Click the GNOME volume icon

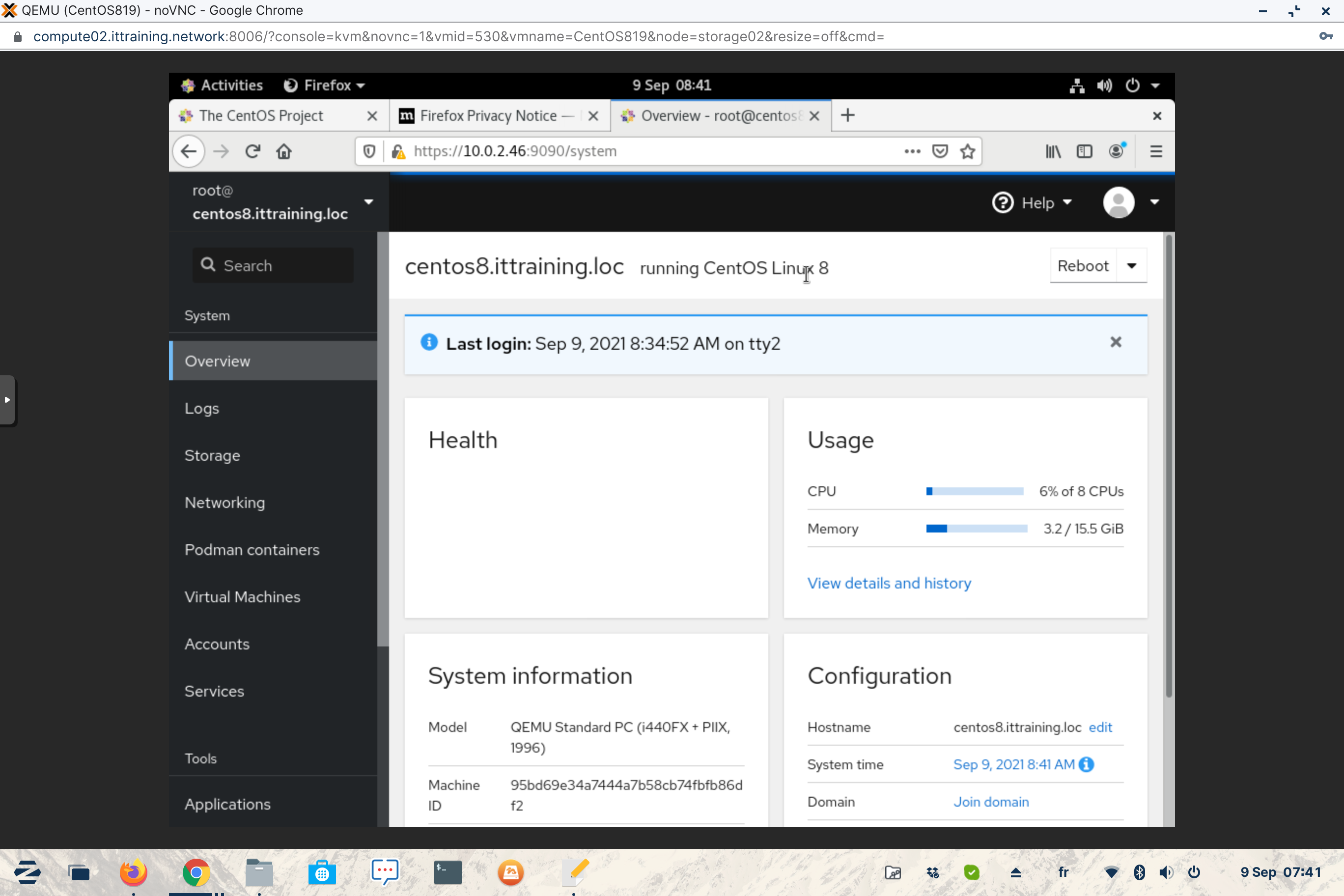pyautogui.click(x=1104, y=85)
